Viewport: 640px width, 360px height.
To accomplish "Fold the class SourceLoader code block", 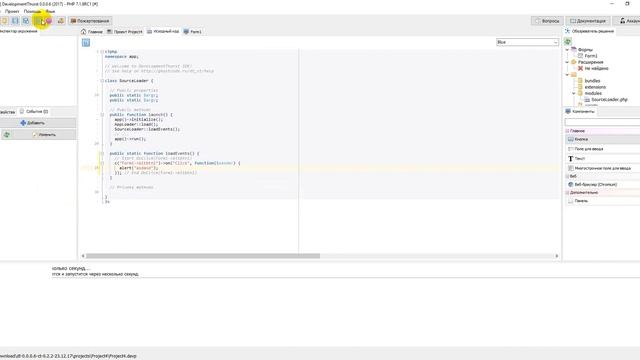I will pyautogui.click(x=102, y=81).
